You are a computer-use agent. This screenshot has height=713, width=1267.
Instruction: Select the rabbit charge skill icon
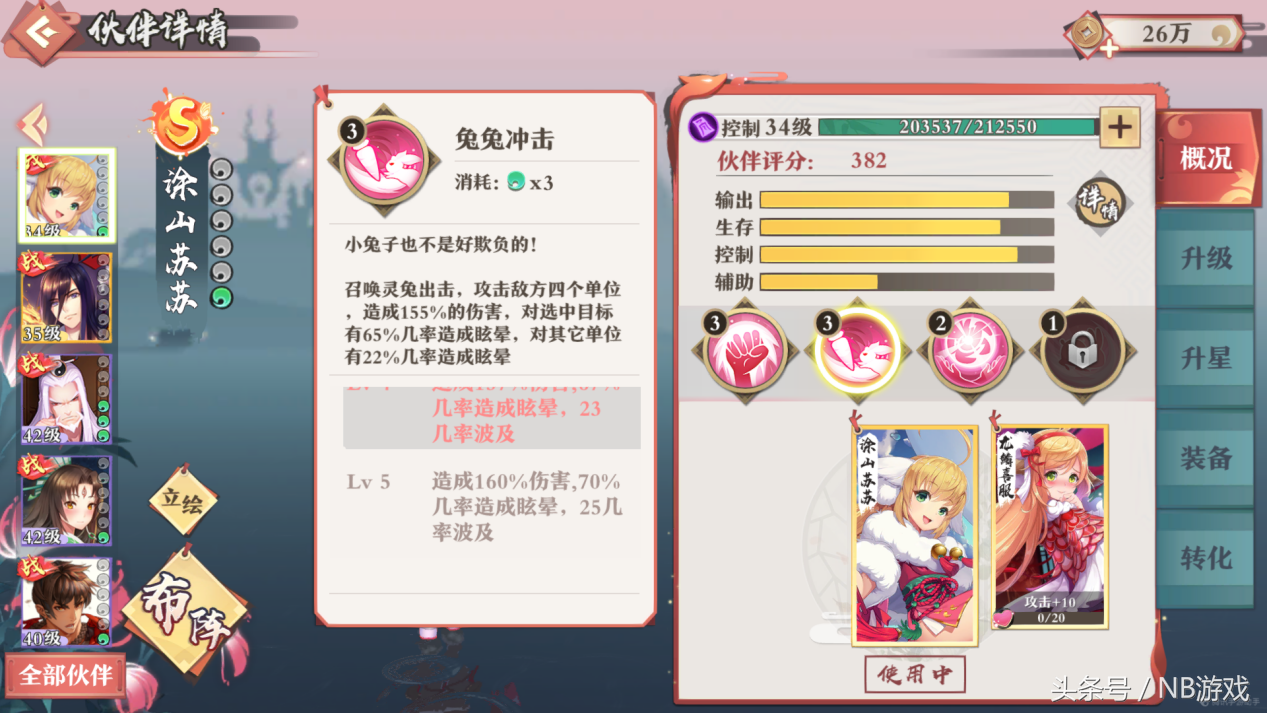point(856,351)
